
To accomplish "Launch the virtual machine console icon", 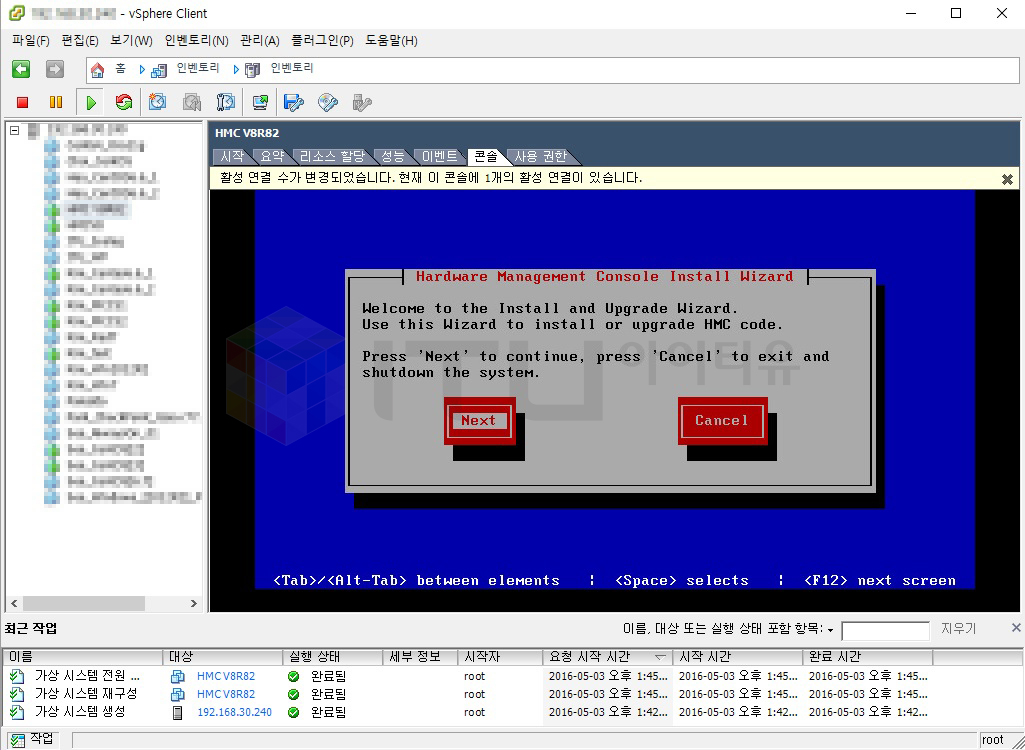I will click(260, 102).
